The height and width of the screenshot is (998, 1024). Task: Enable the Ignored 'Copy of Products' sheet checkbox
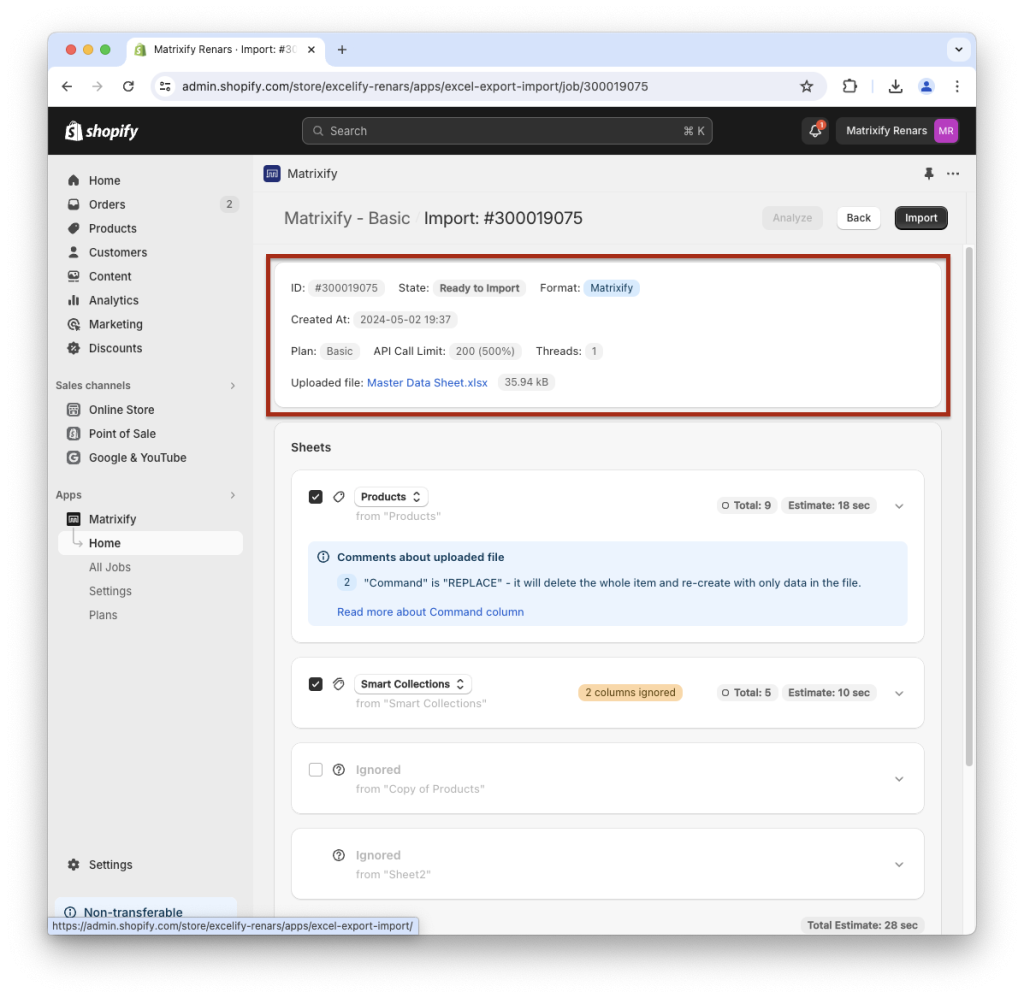pos(315,770)
